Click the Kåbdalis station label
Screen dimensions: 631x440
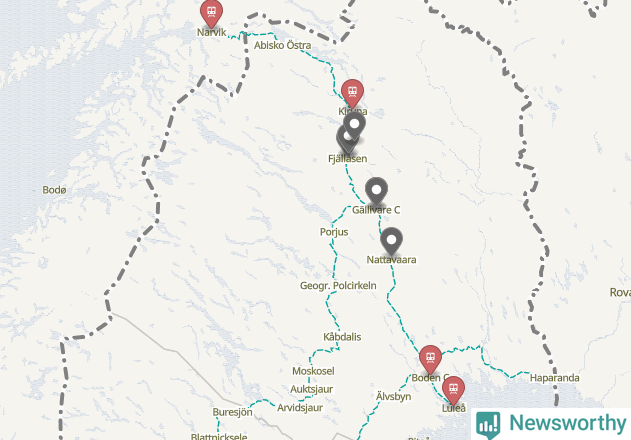342,337
